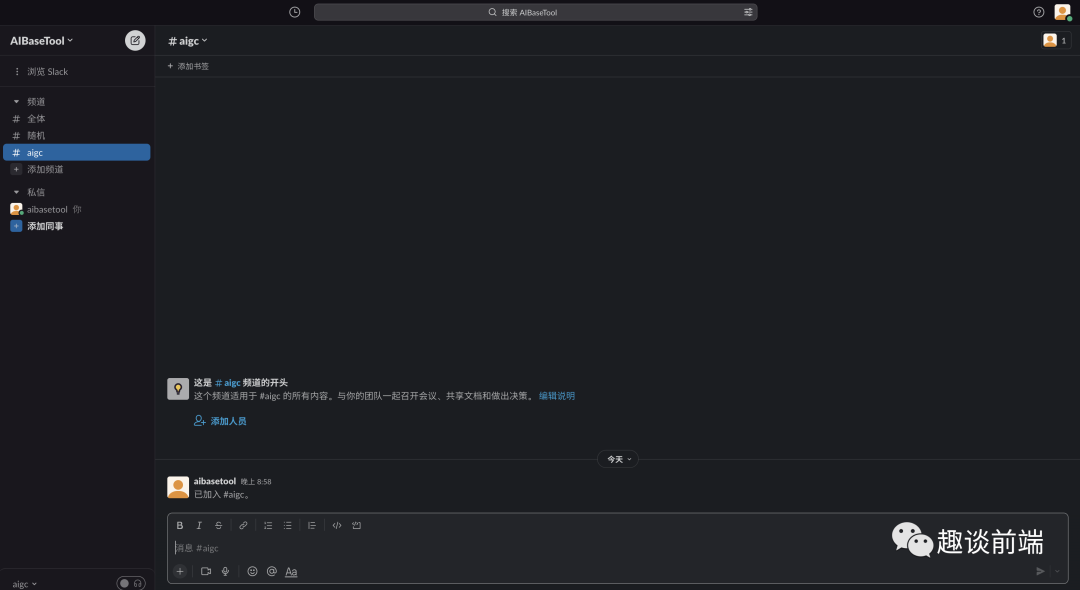
Task: Click the plus attachment icon in composer
Action: (x=180, y=571)
